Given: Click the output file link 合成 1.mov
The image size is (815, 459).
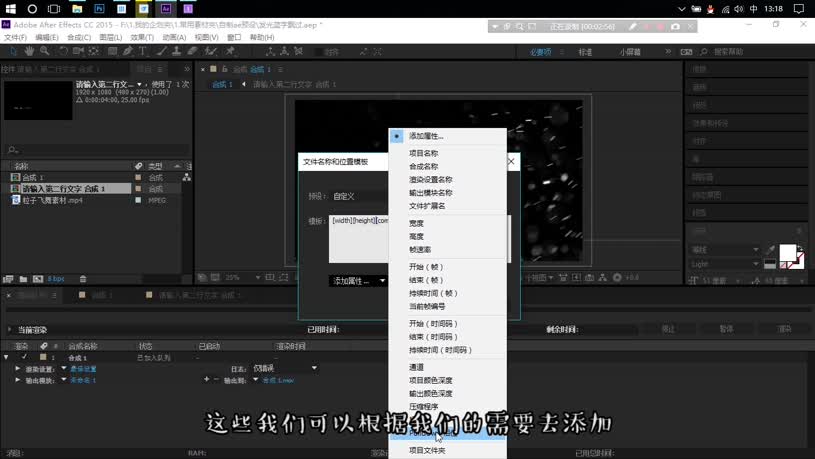Looking at the screenshot, I should [278, 381].
